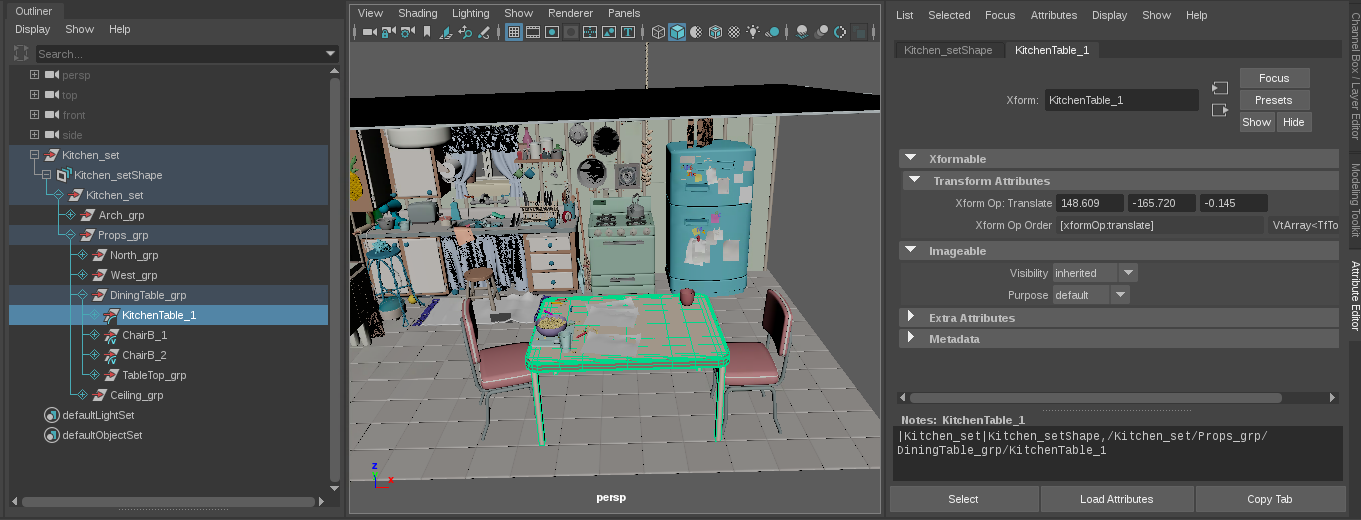Viewport: 1361px width, 520px height.
Task: Click the Copy Tab button
Action: pyautogui.click(x=1270, y=499)
